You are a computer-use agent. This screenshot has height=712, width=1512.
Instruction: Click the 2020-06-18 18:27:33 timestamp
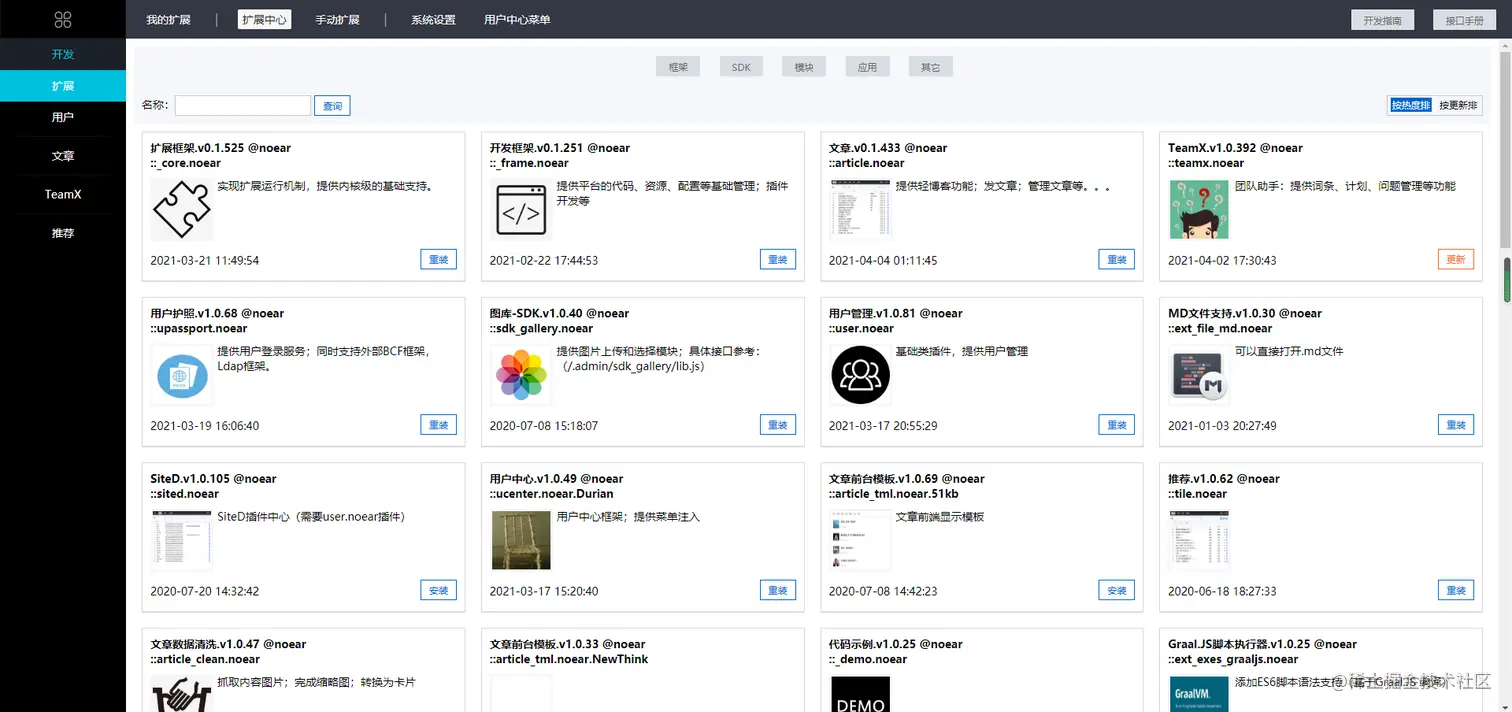(1222, 591)
